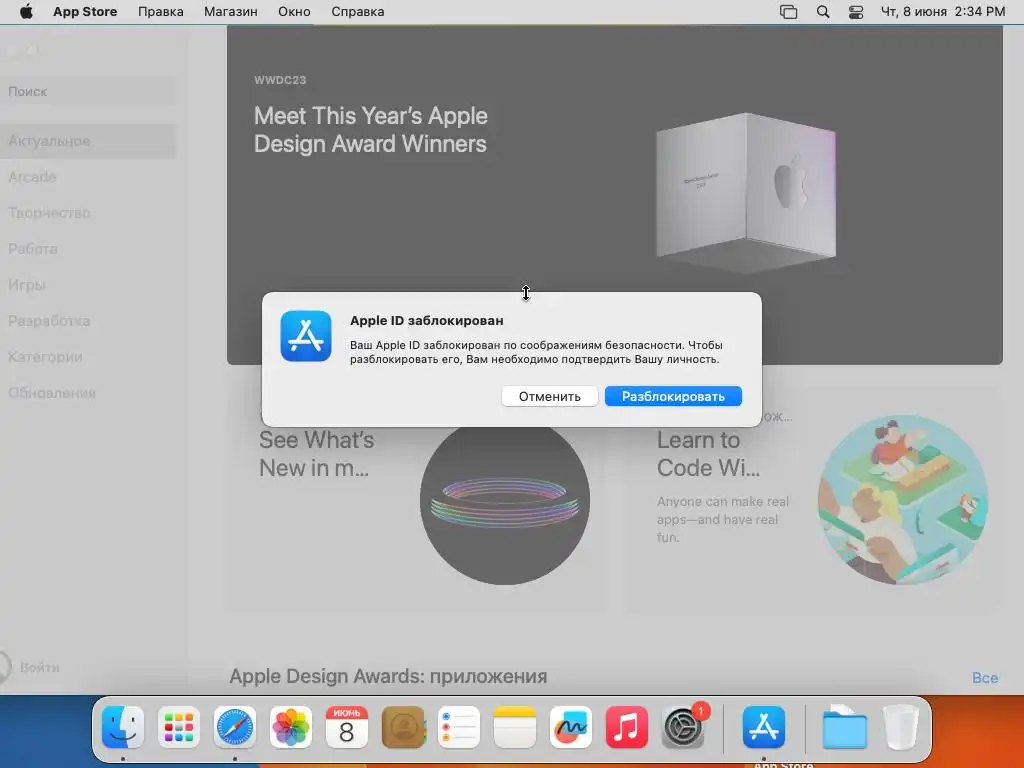Screen dimensions: 1024x768
Task: Open Freeform from the Dock
Action: click(571, 727)
